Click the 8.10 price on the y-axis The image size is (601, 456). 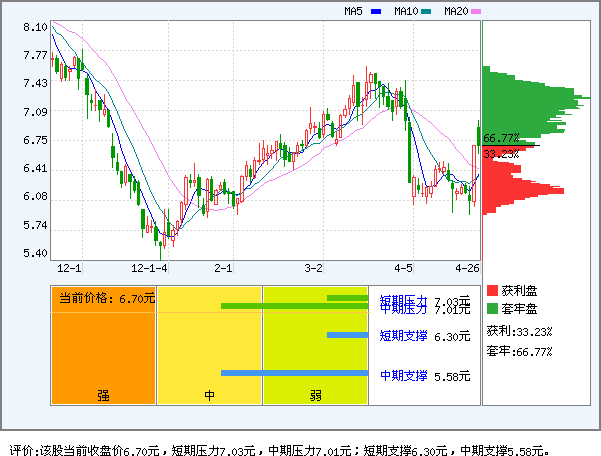click(x=35, y=28)
